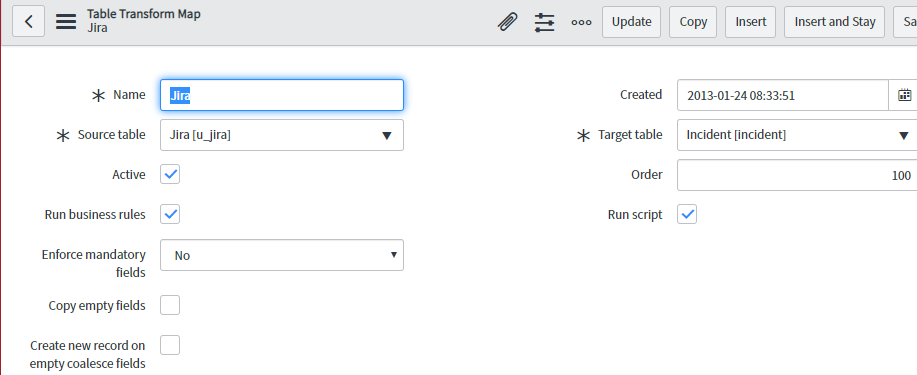The height and width of the screenshot is (375, 917).
Task: Click the Update button
Action: [631, 22]
